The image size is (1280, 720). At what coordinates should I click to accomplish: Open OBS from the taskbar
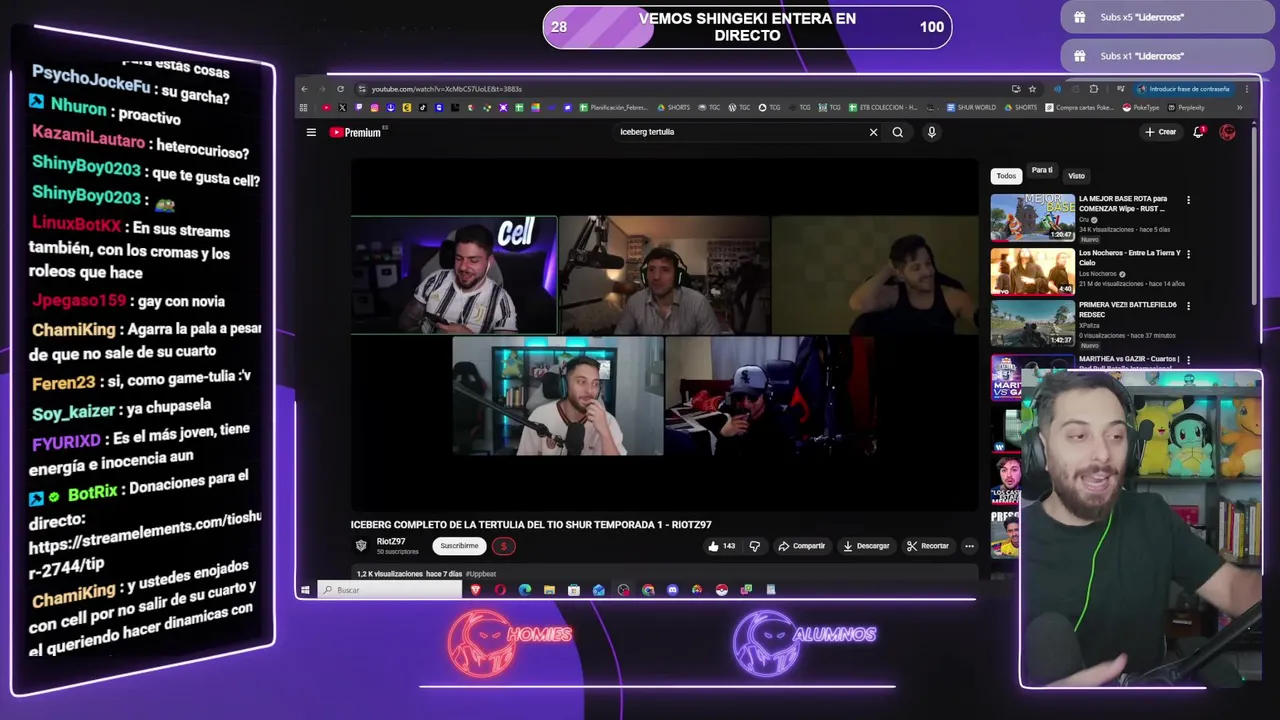tap(624, 590)
